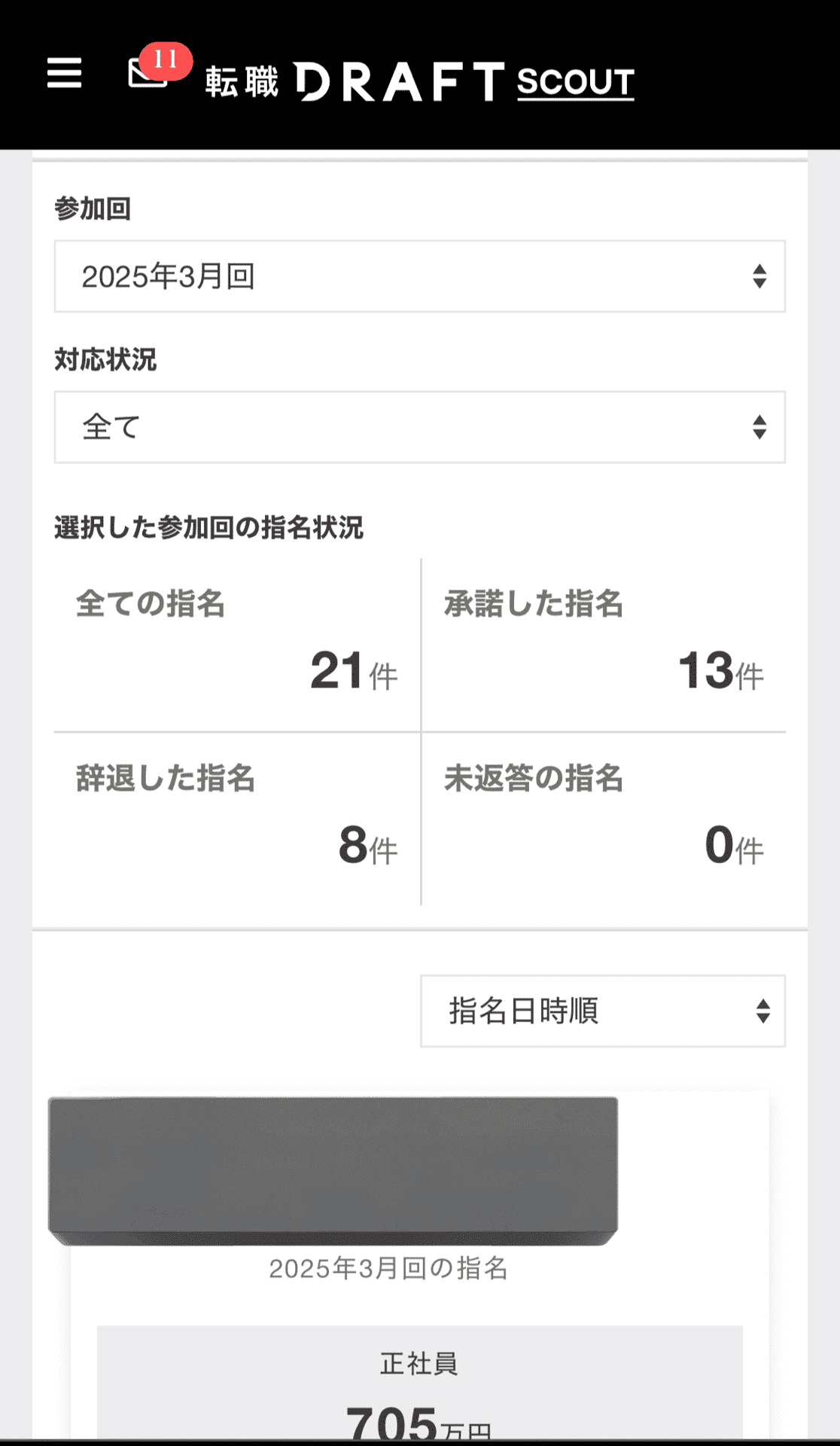Click the up-down arrows on 全て selector
Viewport: 840px width, 1446px height.
[759, 427]
